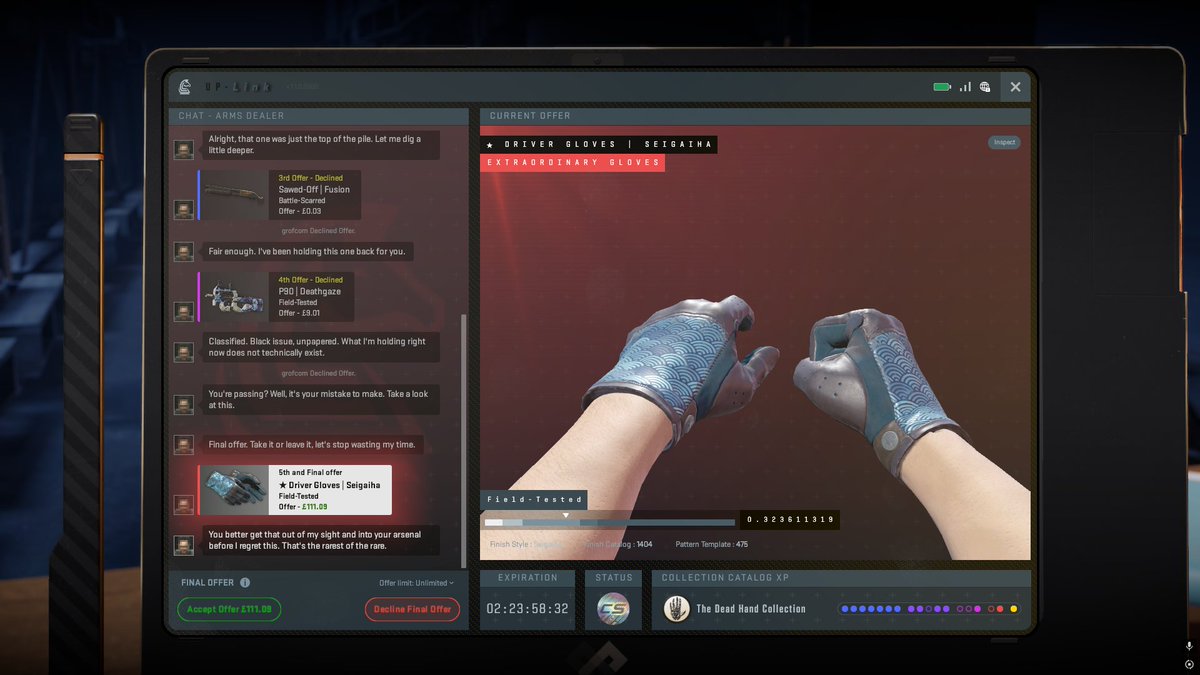The height and width of the screenshot is (675, 1200).
Task: Click 'The Dead Hand Collection' name text
Action: tap(751, 609)
